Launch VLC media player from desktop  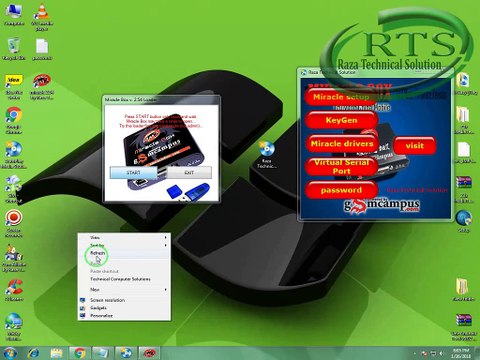click(42, 17)
